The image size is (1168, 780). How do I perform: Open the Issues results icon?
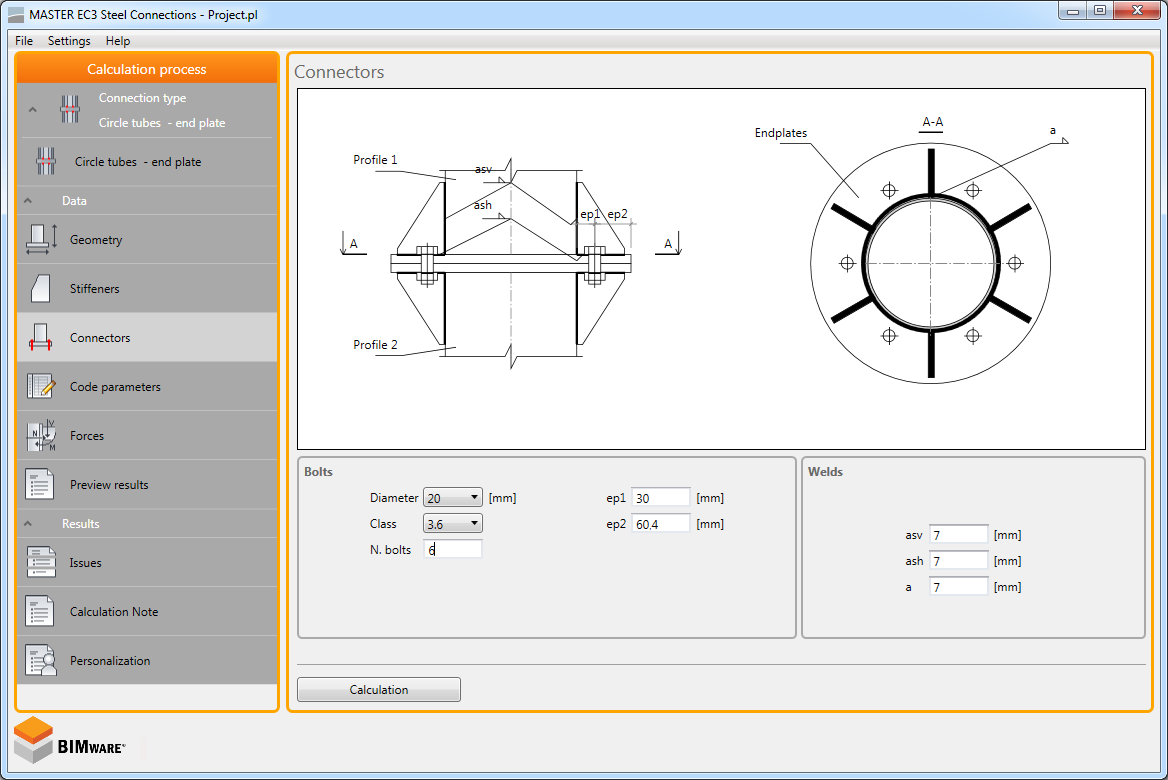[x=41, y=563]
